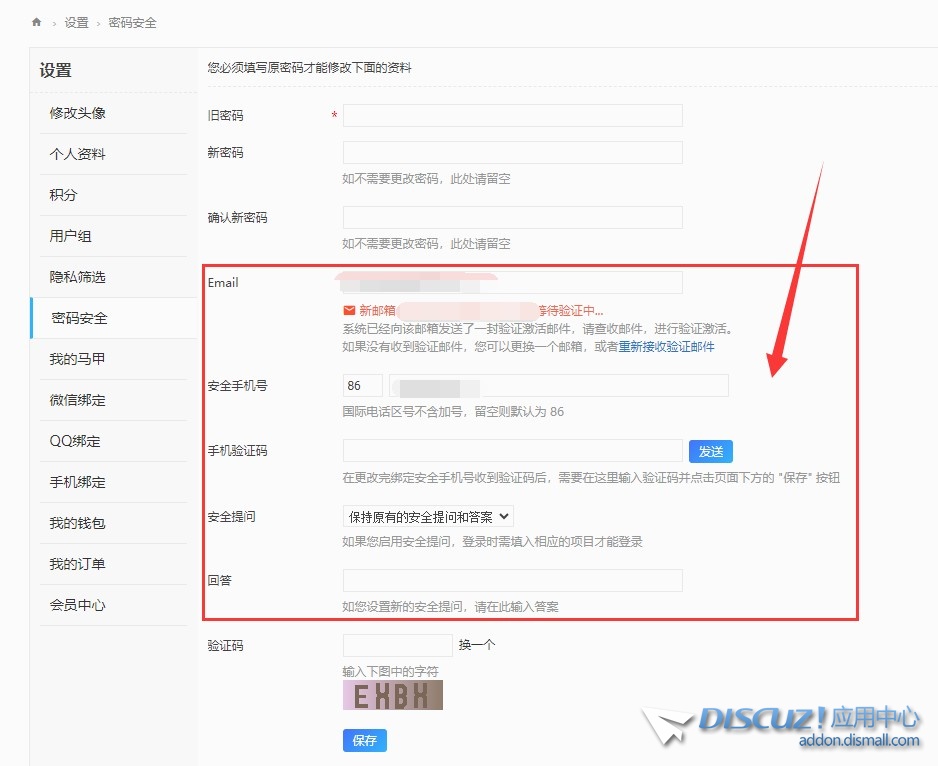
Task: Click 换一个 to refresh captcha
Action: coord(477,645)
